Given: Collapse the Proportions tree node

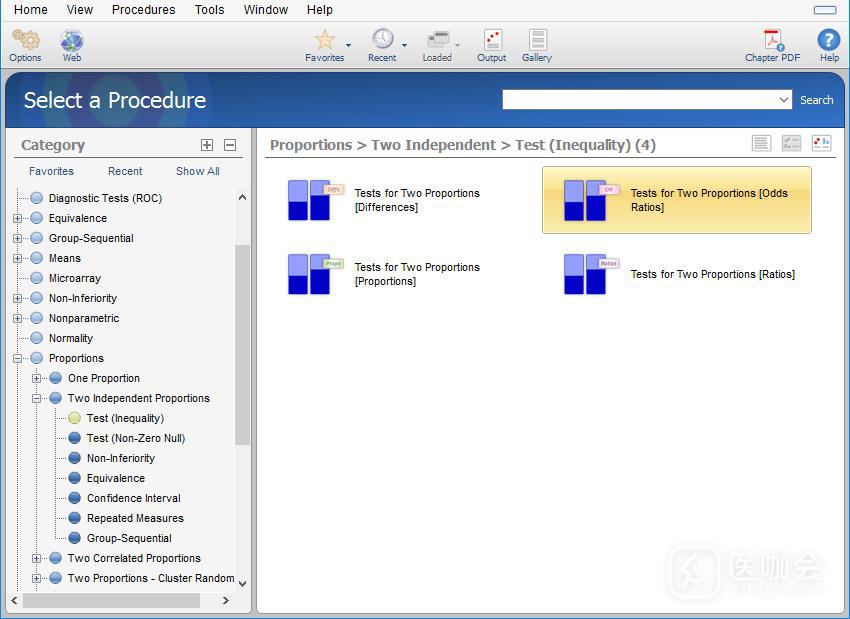Looking at the screenshot, I should tap(17, 358).
